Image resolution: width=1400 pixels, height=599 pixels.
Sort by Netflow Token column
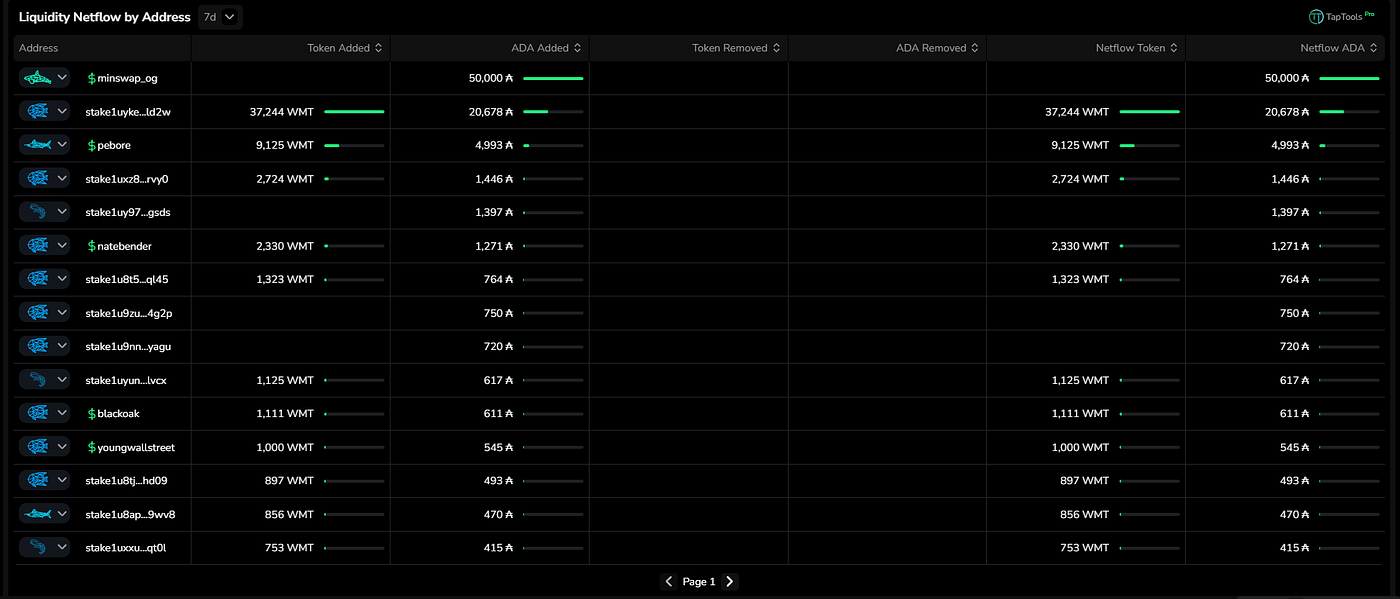click(x=1174, y=48)
